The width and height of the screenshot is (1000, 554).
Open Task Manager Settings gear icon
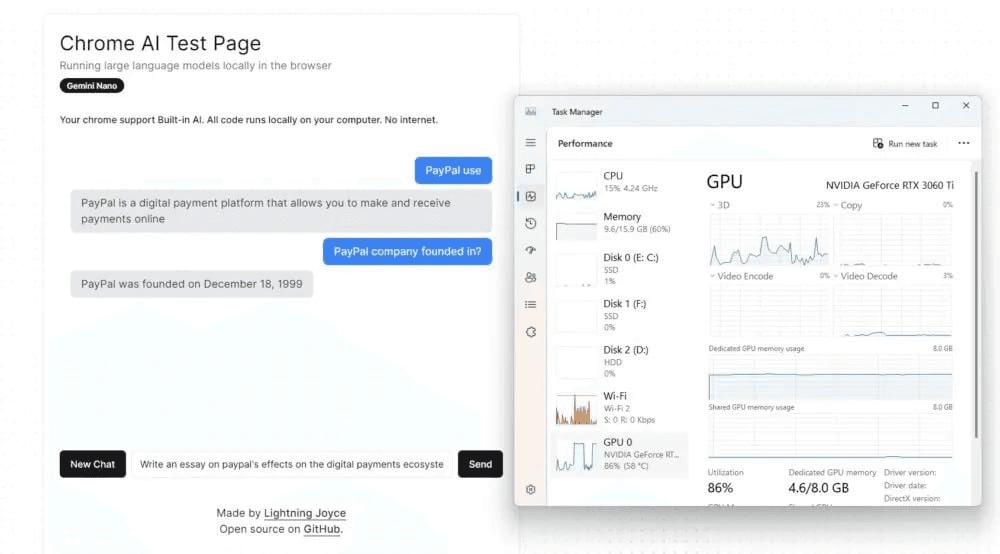pyautogui.click(x=531, y=490)
